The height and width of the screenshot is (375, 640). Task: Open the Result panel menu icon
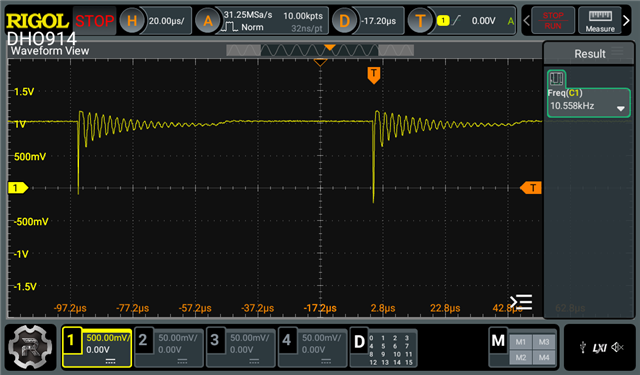click(x=617, y=51)
